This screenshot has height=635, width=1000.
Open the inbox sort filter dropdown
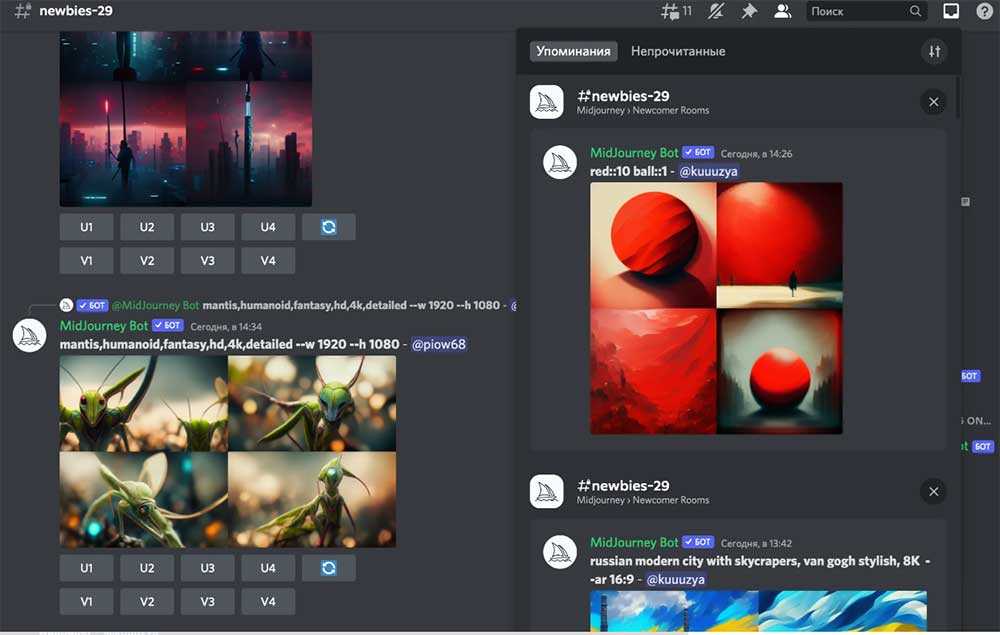[x=934, y=51]
